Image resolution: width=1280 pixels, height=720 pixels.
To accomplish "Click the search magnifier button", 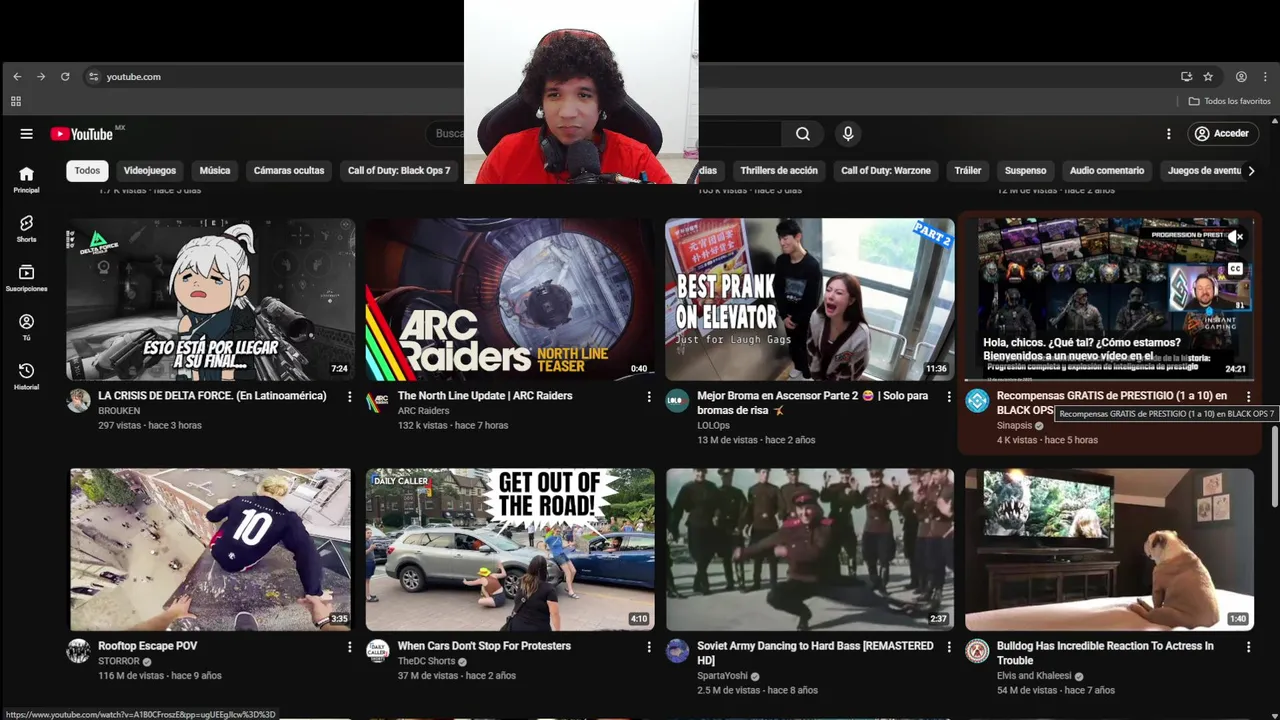I will coord(803,134).
